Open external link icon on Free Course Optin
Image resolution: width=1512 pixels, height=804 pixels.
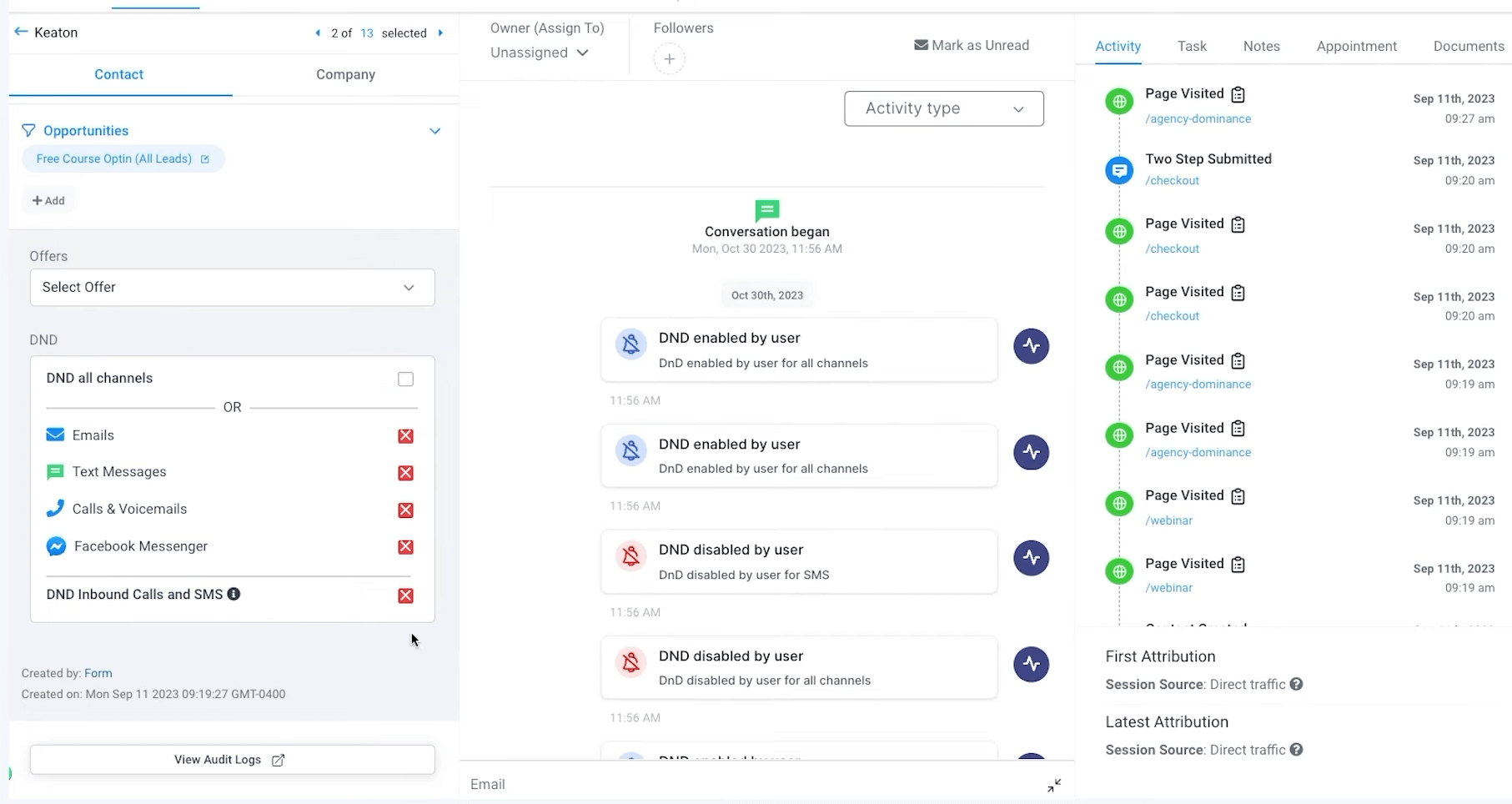click(x=205, y=159)
